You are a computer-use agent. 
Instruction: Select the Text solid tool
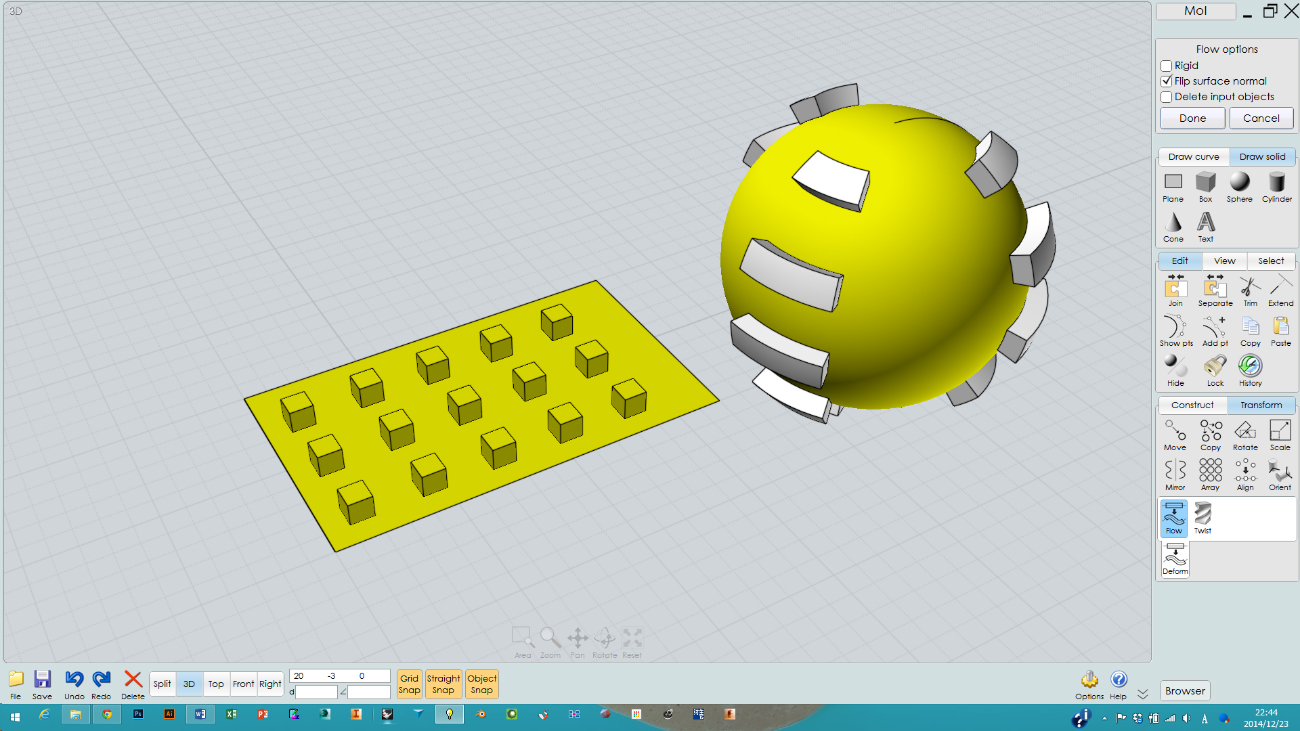tap(1206, 226)
